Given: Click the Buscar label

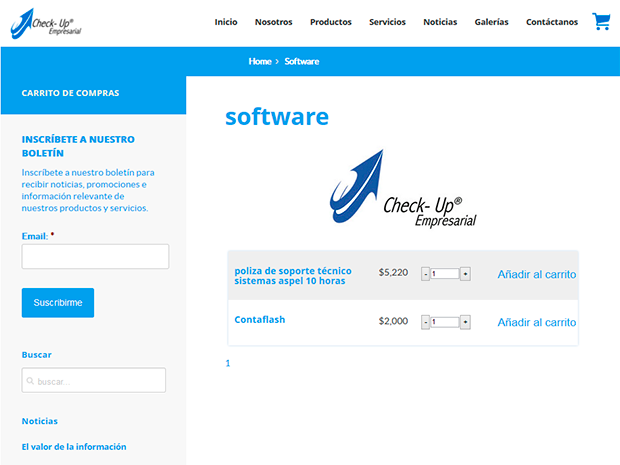Looking at the screenshot, I should coord(36,355).
